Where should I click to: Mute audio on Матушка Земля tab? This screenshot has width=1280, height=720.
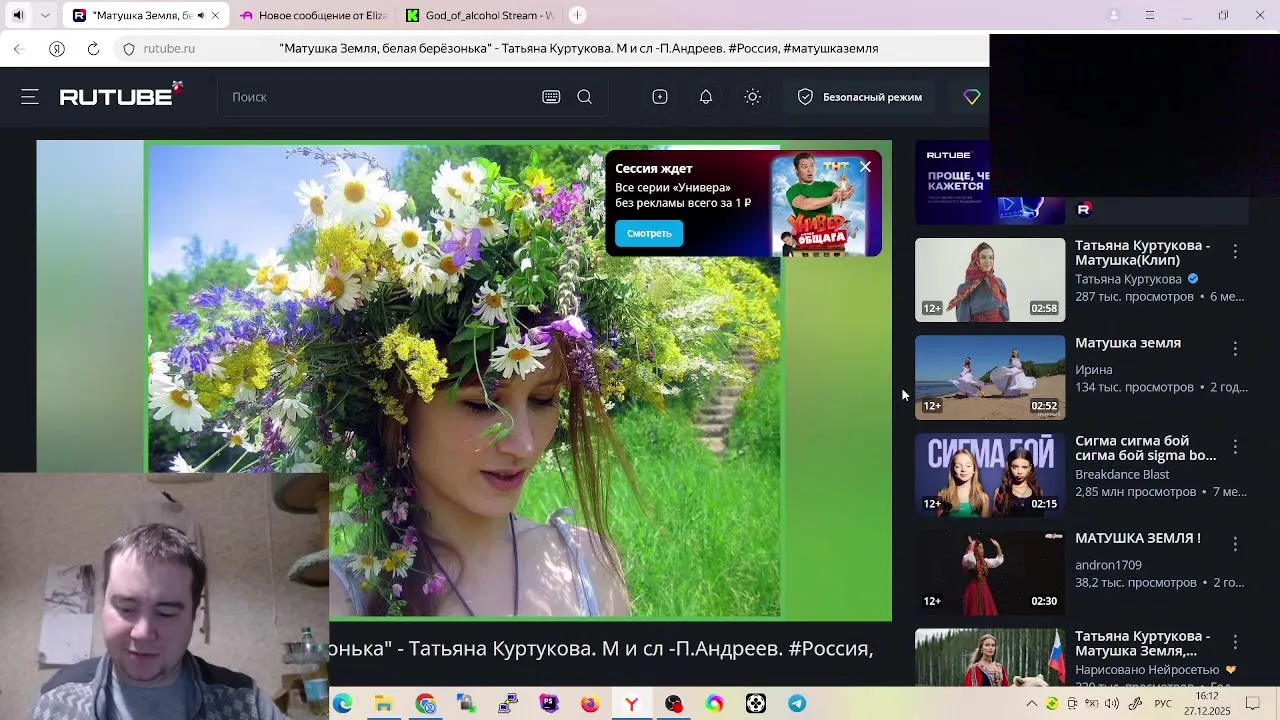pos(201,15)
